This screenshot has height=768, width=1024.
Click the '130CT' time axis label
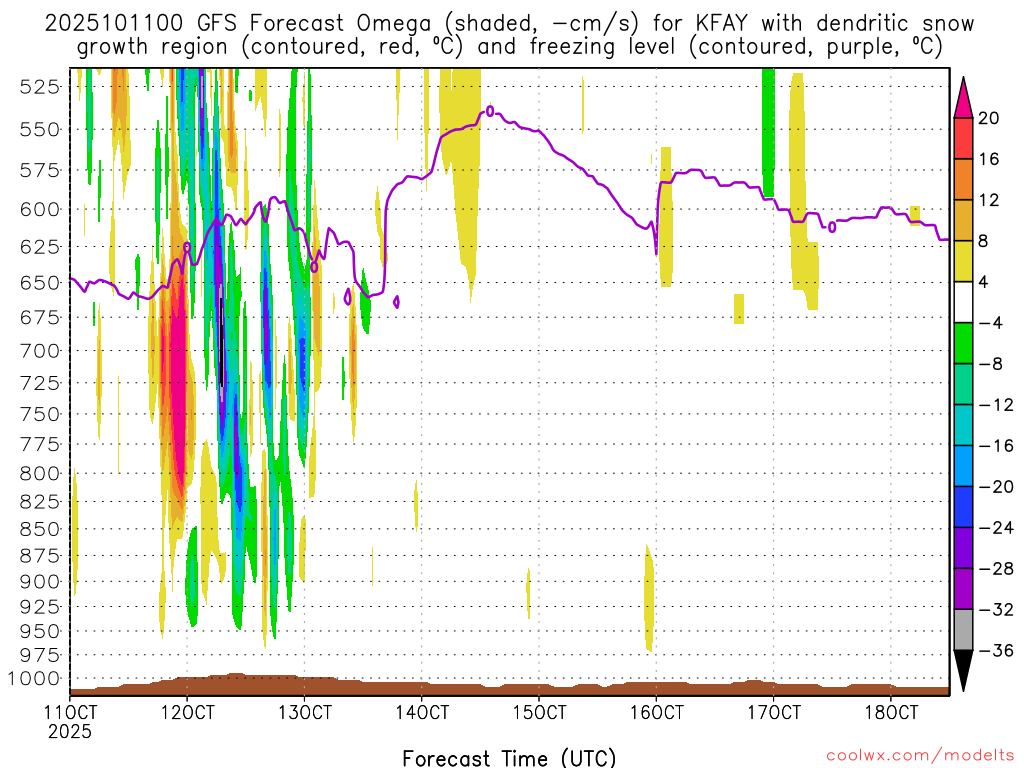point(304,712)
